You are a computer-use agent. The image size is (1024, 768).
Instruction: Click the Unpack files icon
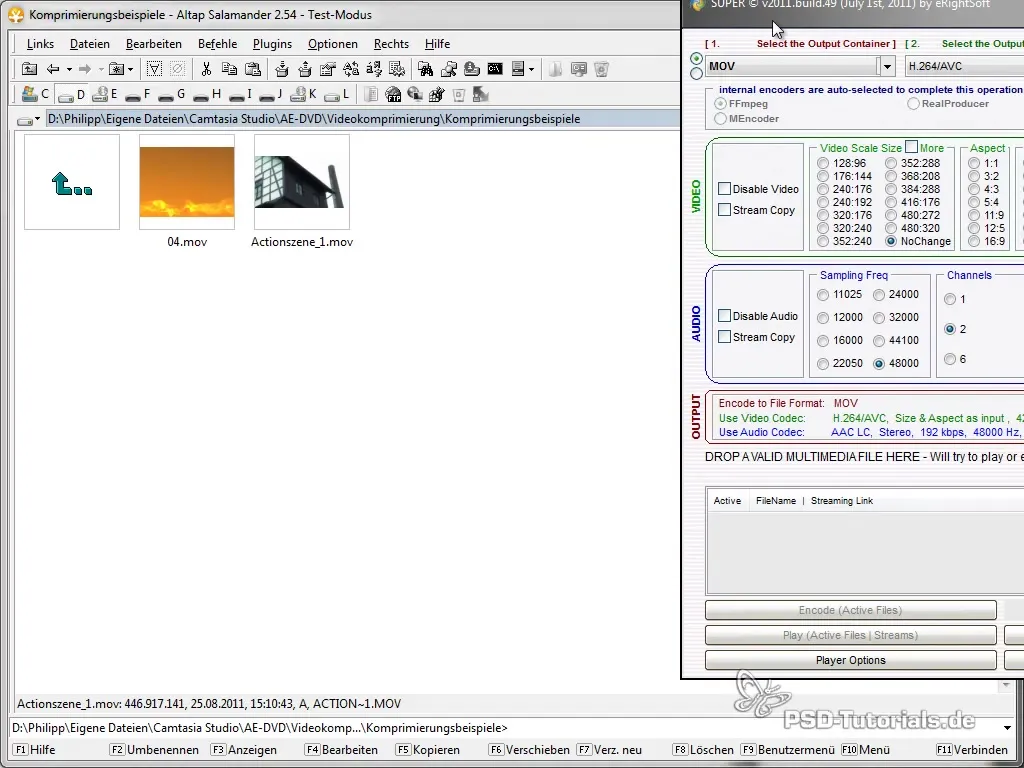304,69
